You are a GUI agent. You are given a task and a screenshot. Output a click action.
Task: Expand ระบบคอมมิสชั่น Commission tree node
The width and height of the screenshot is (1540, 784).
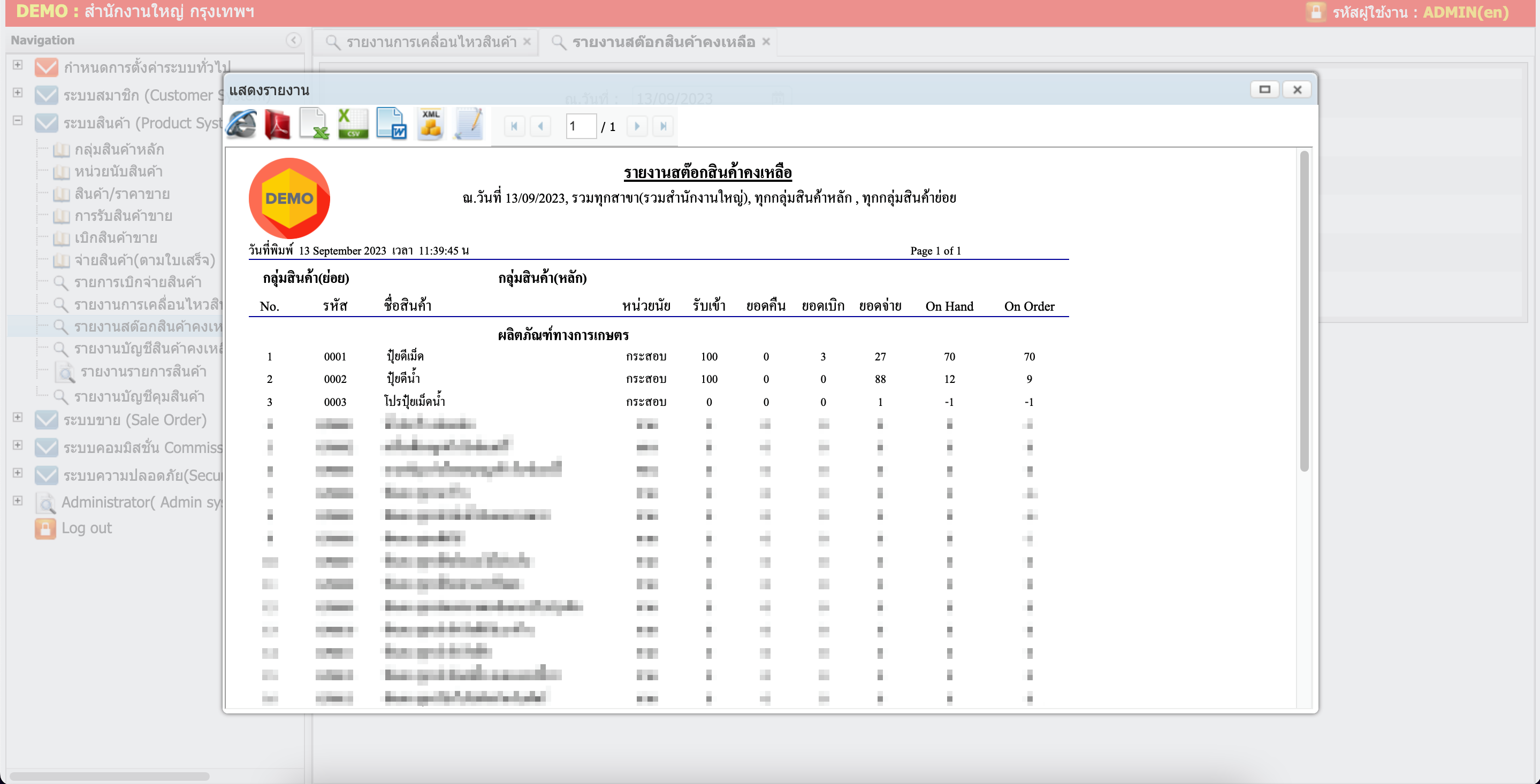click(x=18, y=445)
